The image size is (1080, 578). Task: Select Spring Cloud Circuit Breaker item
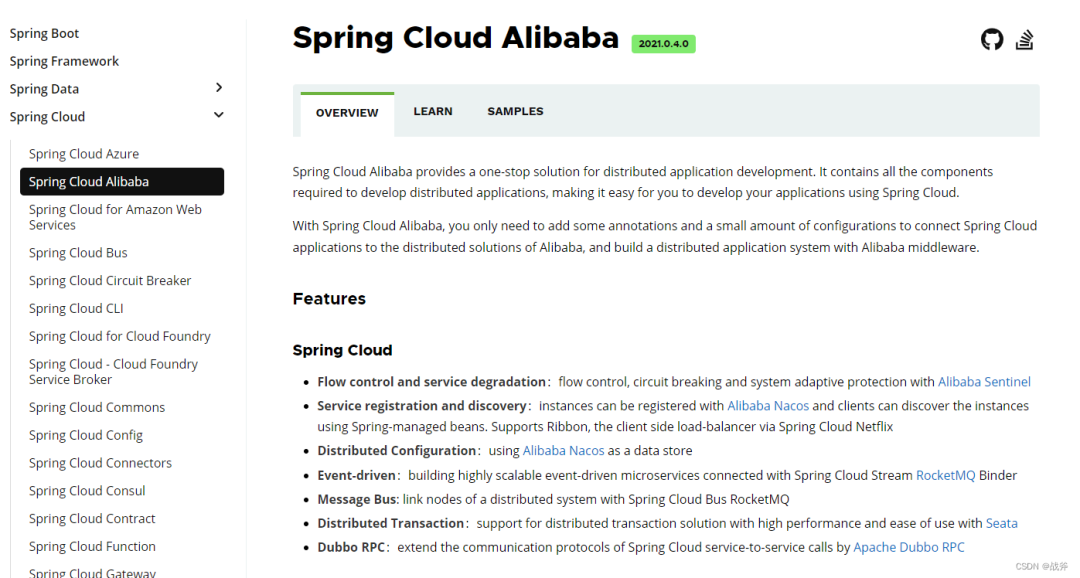(110, 280)
